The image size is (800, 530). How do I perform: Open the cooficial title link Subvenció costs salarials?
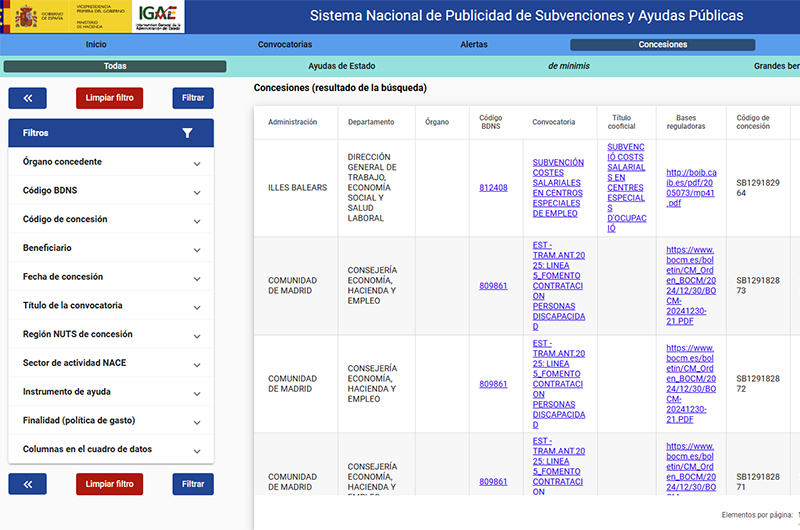click(x=627, y=188)
